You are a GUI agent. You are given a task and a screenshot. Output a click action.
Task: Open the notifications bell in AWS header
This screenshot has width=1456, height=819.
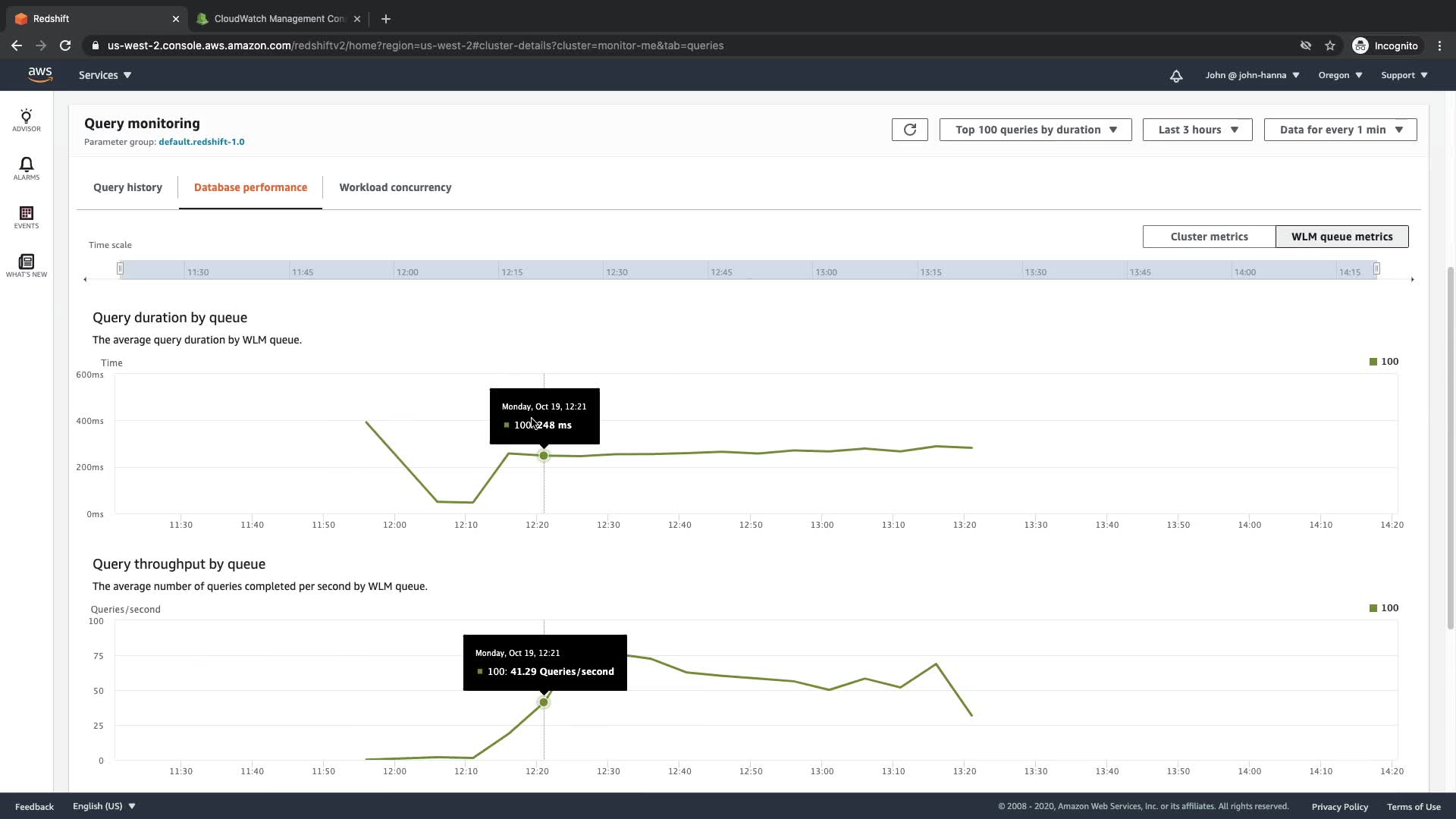[1175, 75]
